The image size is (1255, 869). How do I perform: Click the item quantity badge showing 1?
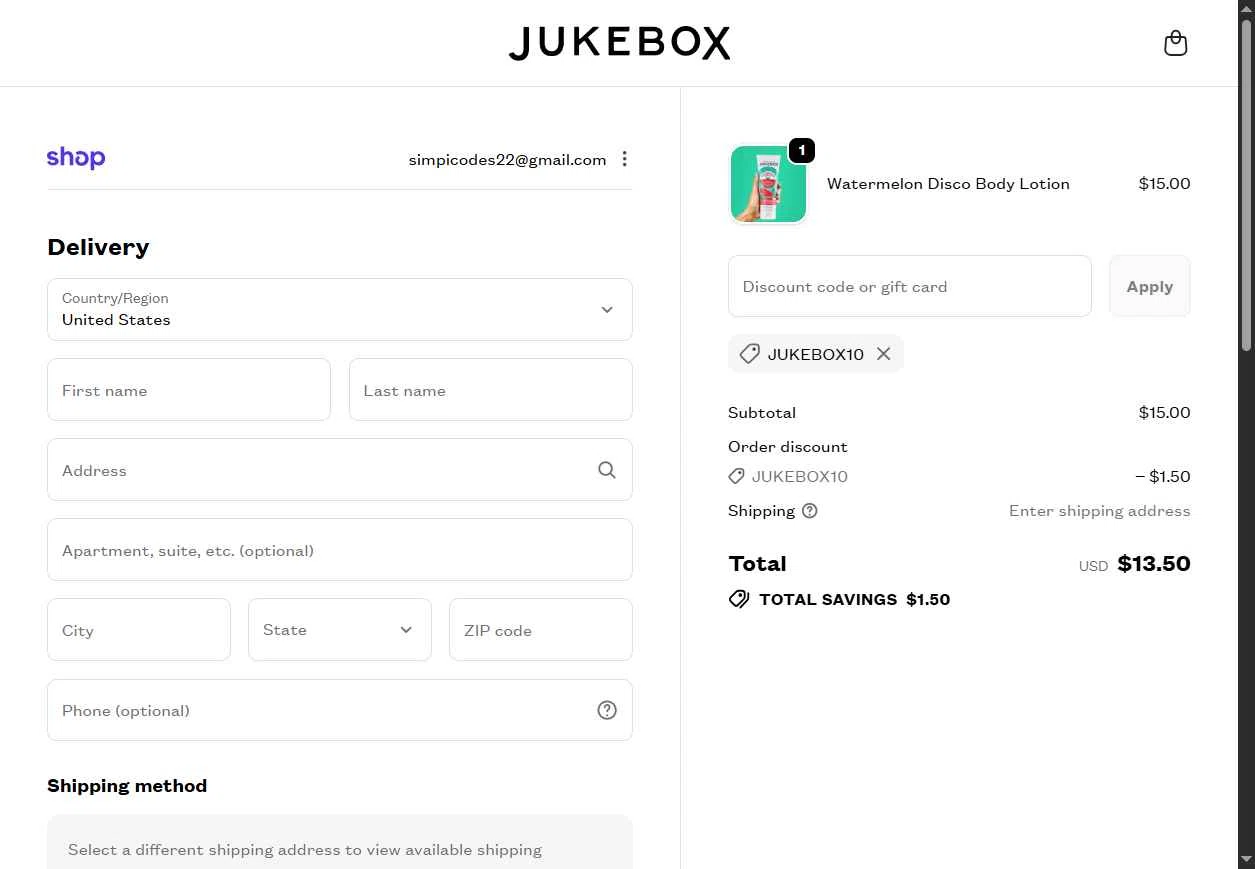click(x=802, y=151)
